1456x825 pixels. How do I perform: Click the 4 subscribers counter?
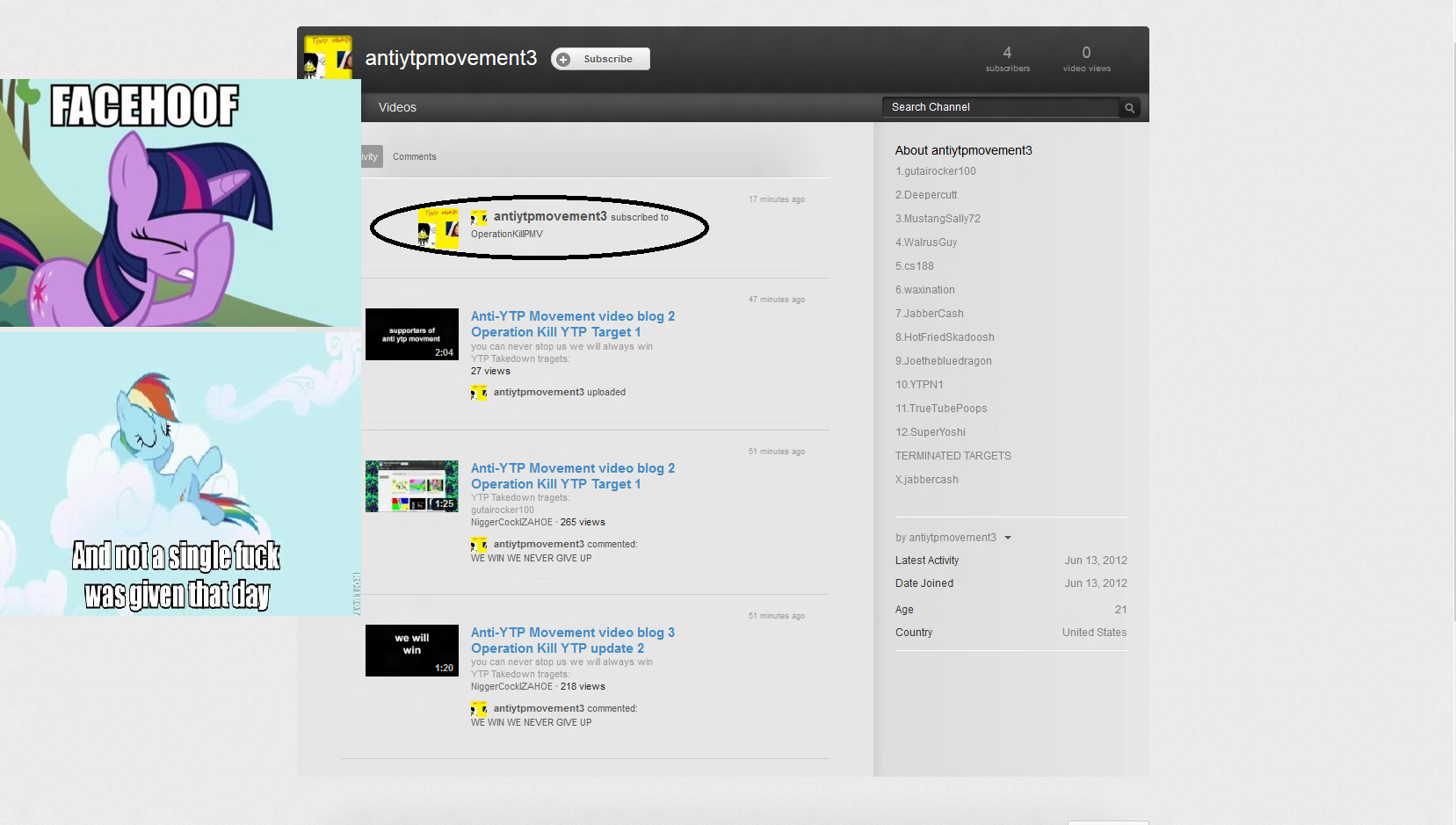pyautogui.click(x=1008, y=59)
